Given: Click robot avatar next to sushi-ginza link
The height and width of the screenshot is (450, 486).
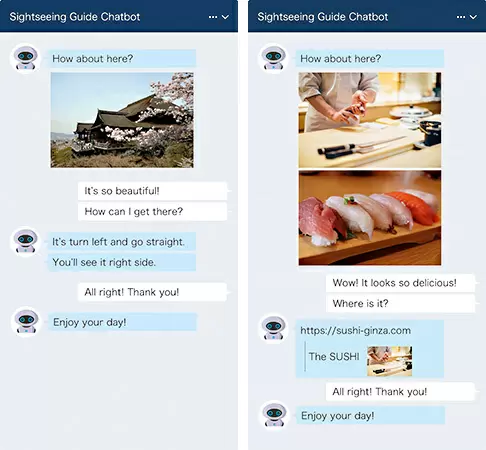Looking at the screenshot, I should (x=274, y=328).
